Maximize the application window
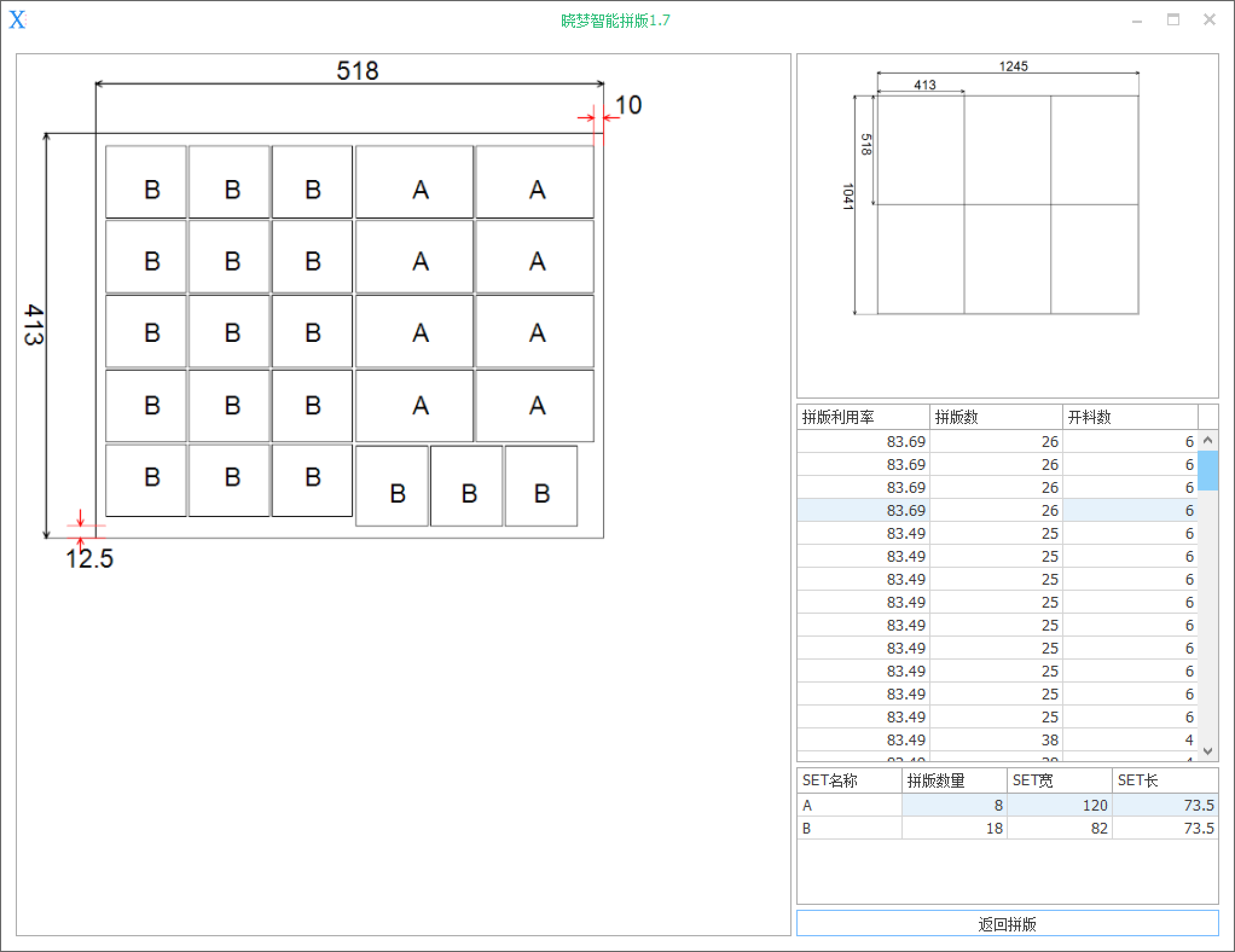1235x952 pixels. [1173, 20]
